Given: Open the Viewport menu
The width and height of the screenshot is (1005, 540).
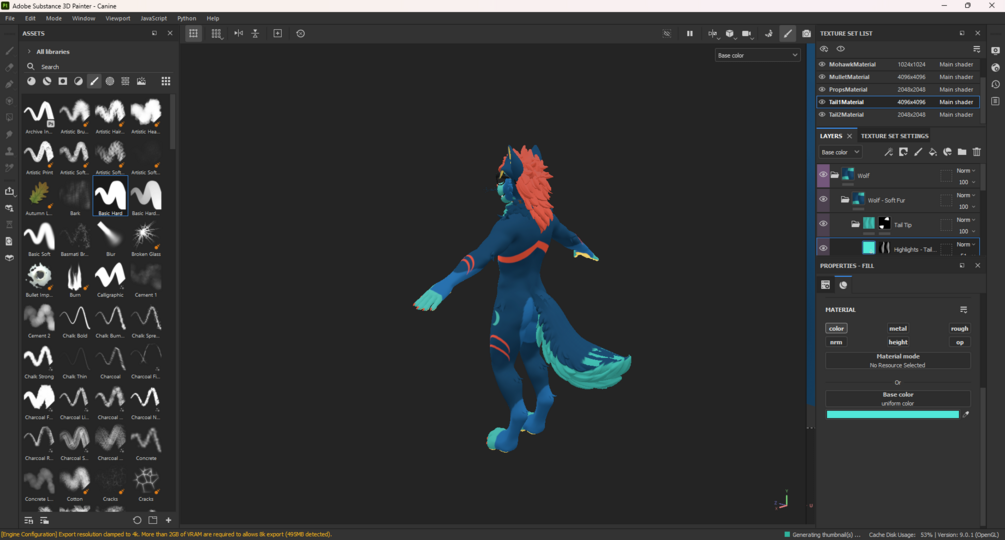Looking at the screenshot, I should click(117, 19).
